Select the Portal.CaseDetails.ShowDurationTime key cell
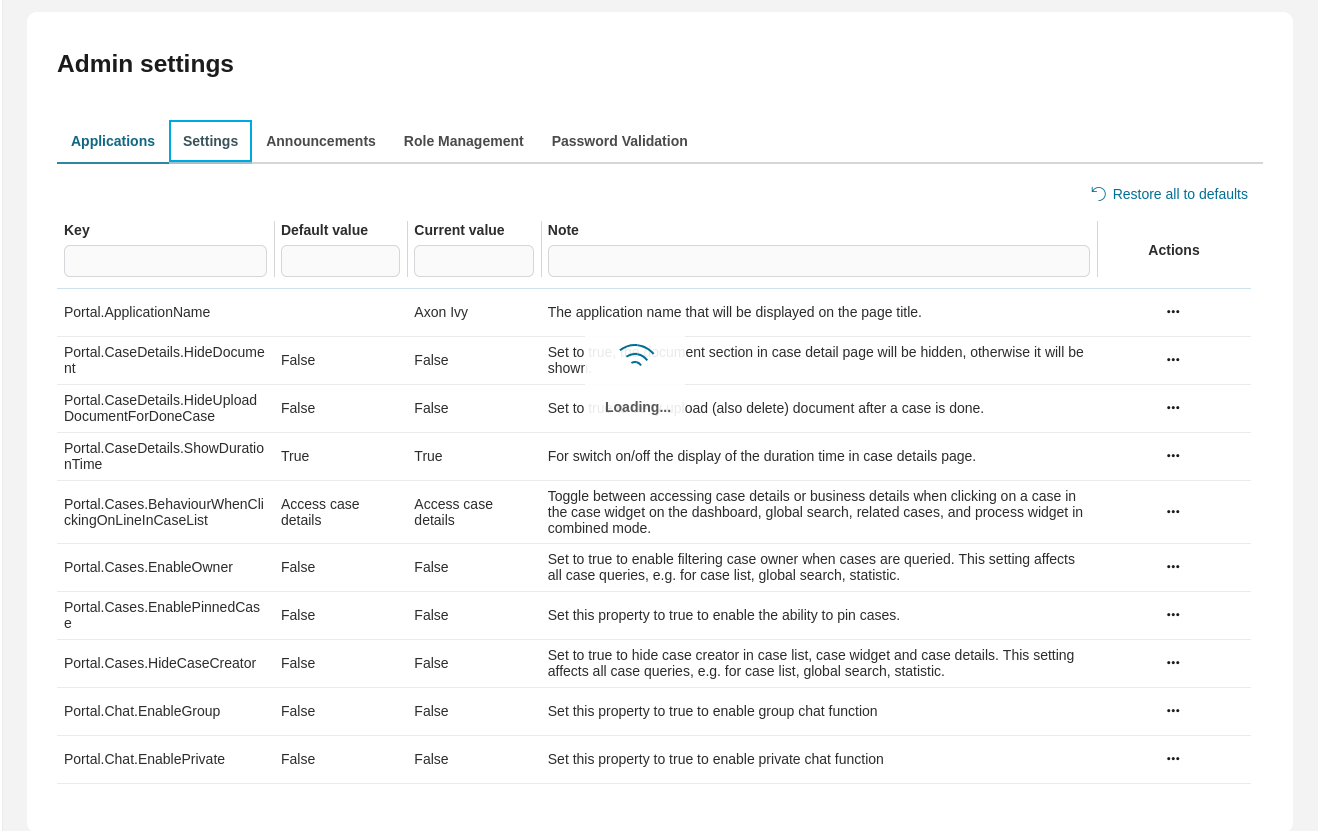Image resolution: width=1318 pixels, height=831 pixels. tap(164, 456)
